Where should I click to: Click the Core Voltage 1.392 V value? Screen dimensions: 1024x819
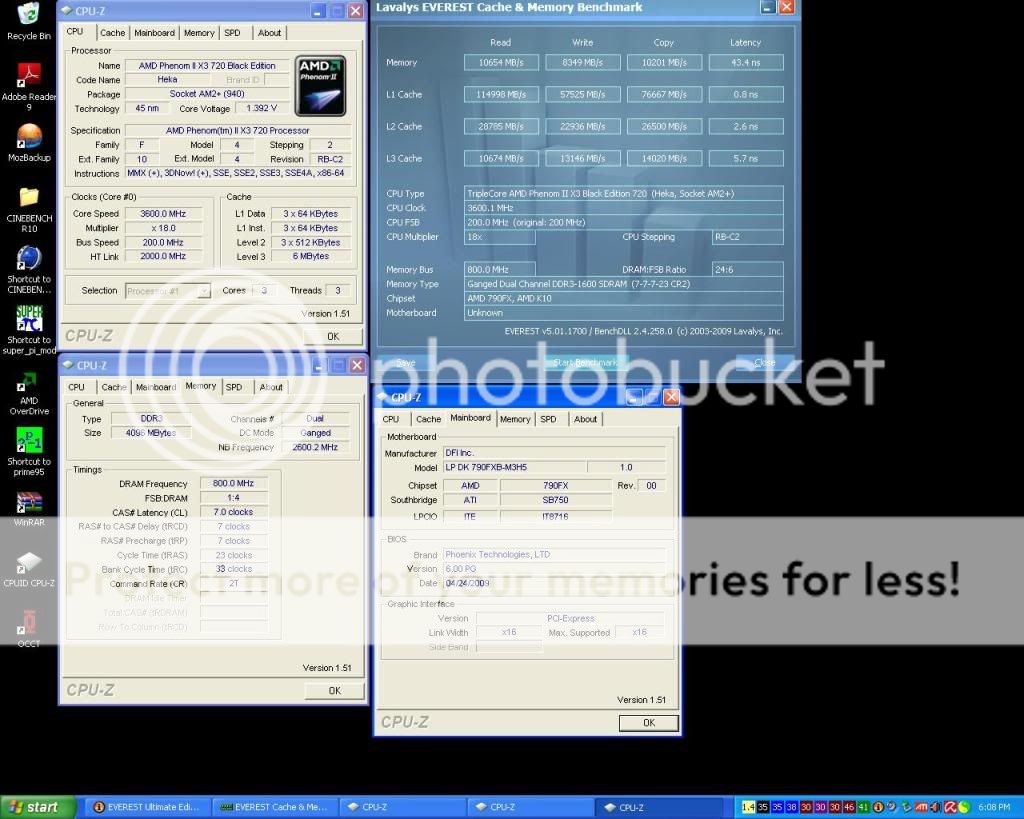pos(261,108)
